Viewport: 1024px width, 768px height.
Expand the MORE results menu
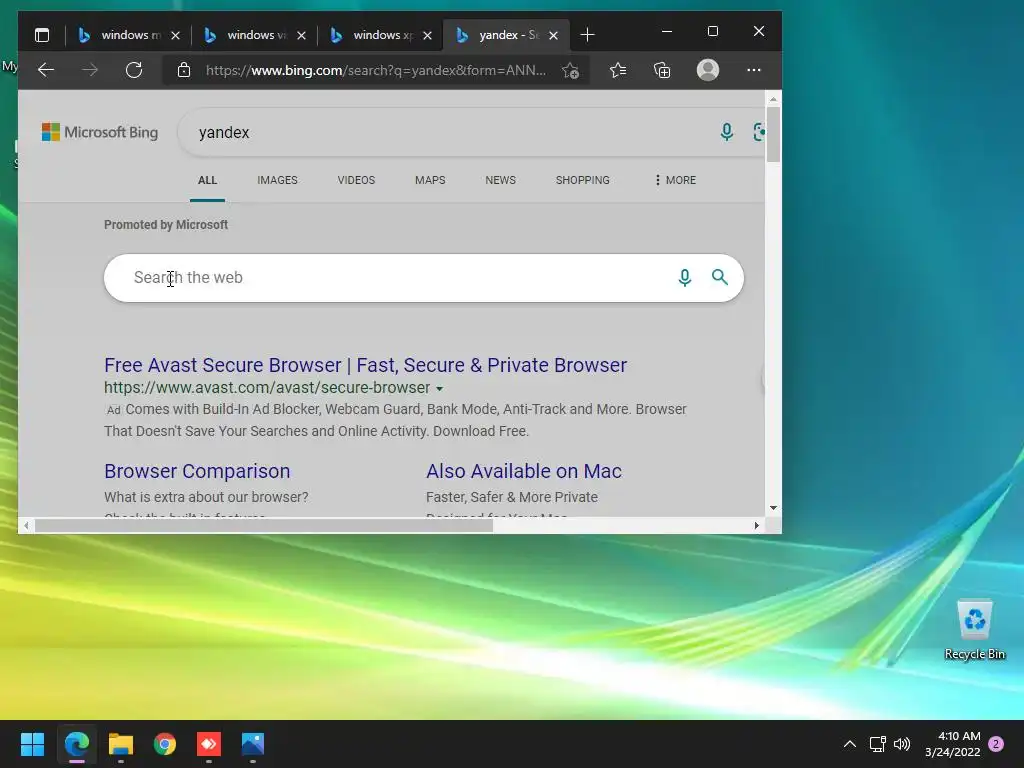tap(675, 180)
